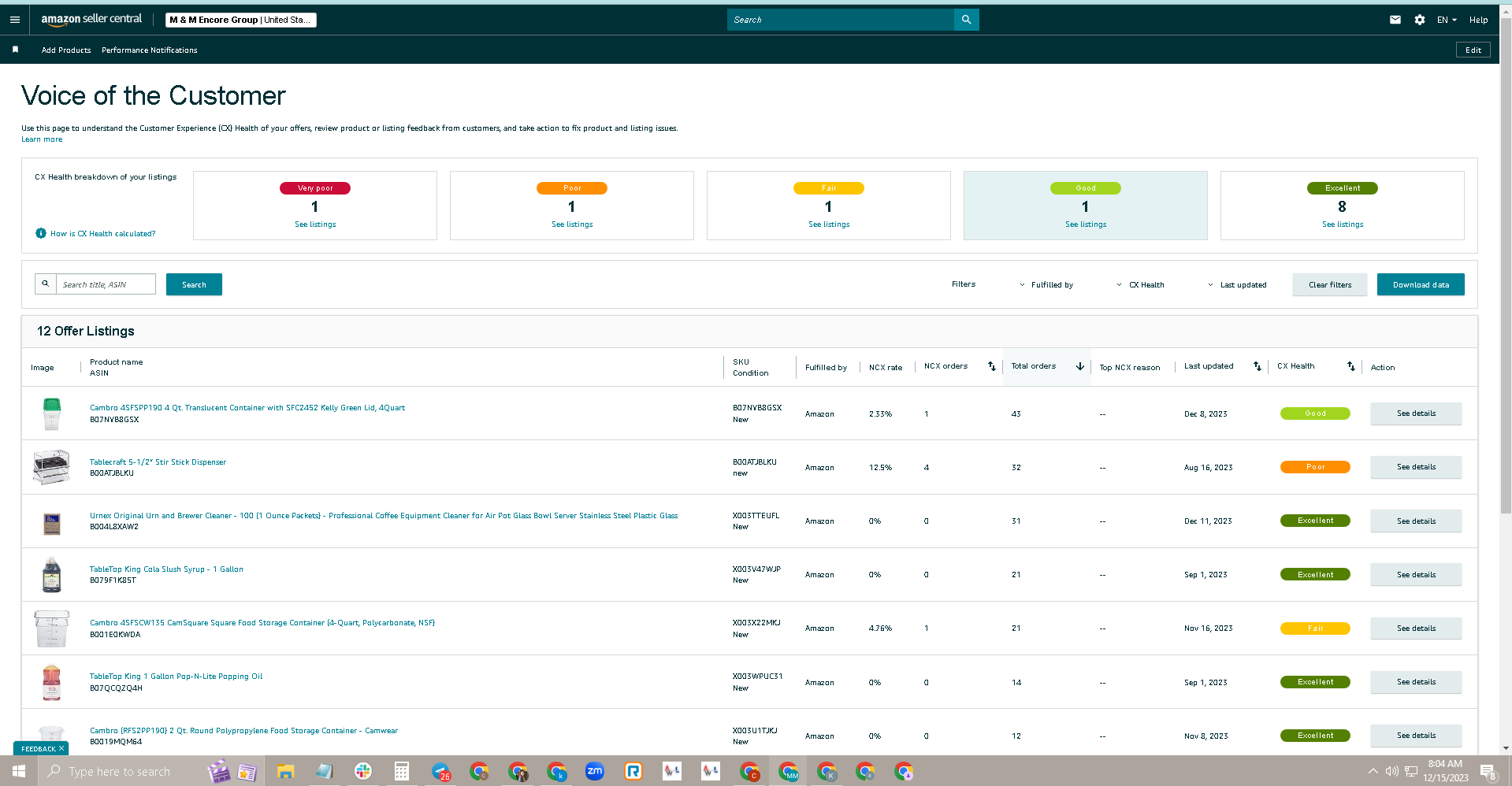The width and height of the screenshot is (1512, 786).
Task: Open the M & M Encore Group account selector
Action: click(x=241, y=20)
